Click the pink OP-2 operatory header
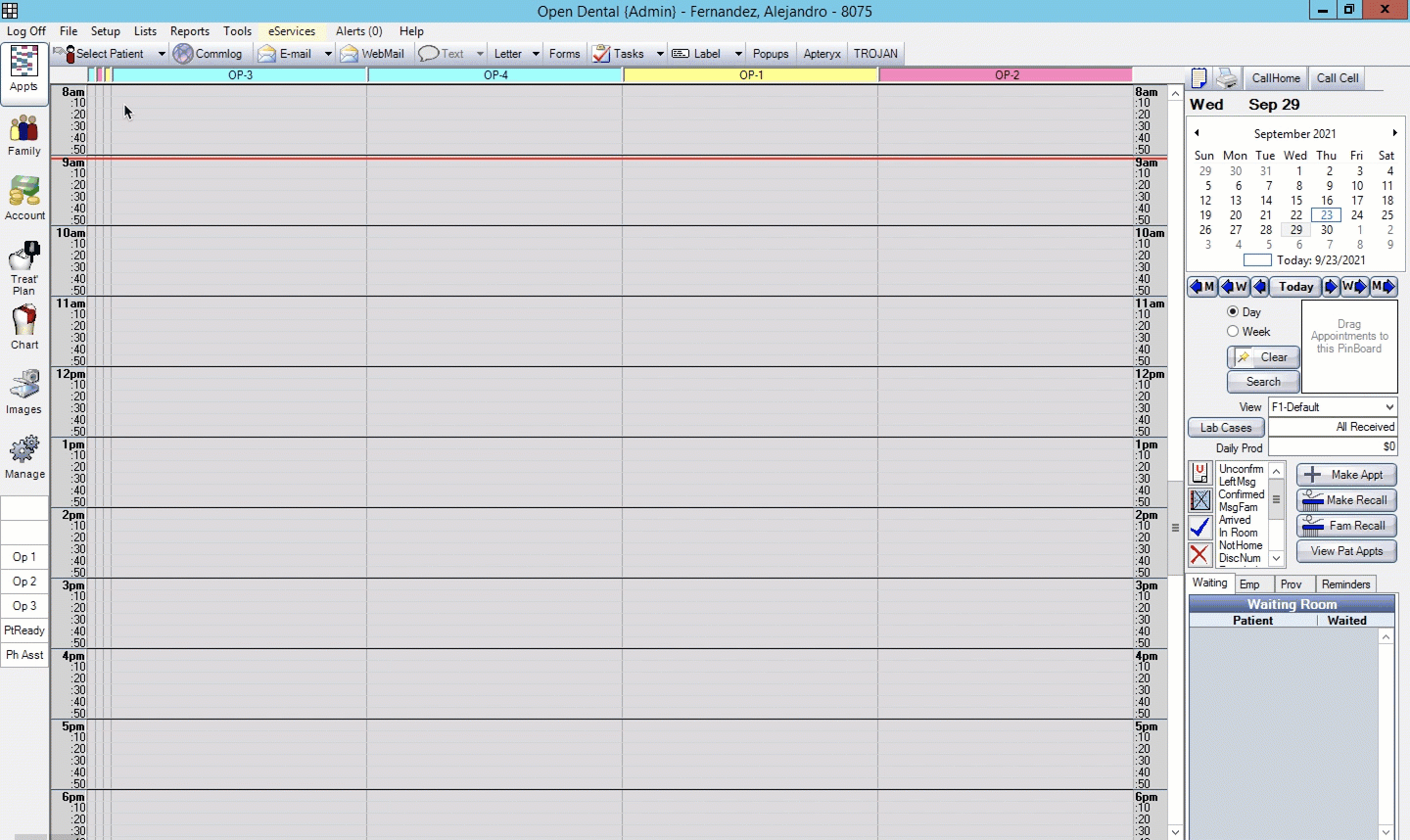 pos(1006,75)
